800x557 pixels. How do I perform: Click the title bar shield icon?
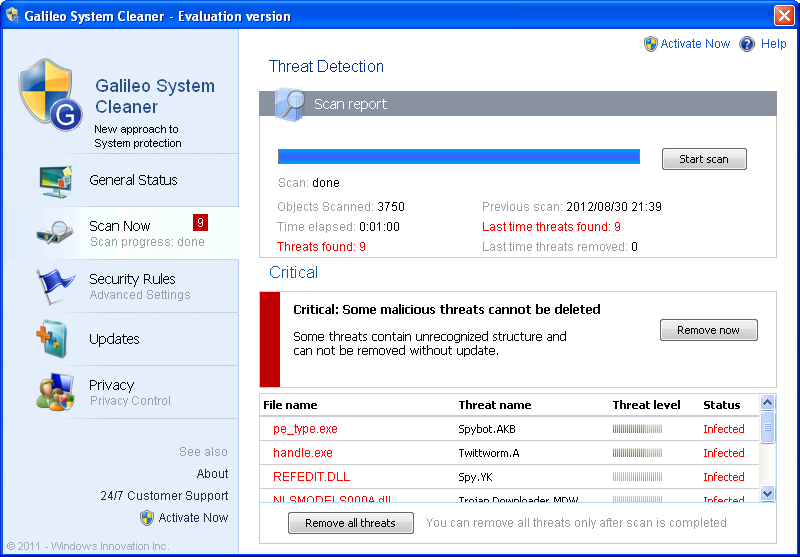[12, 15]
